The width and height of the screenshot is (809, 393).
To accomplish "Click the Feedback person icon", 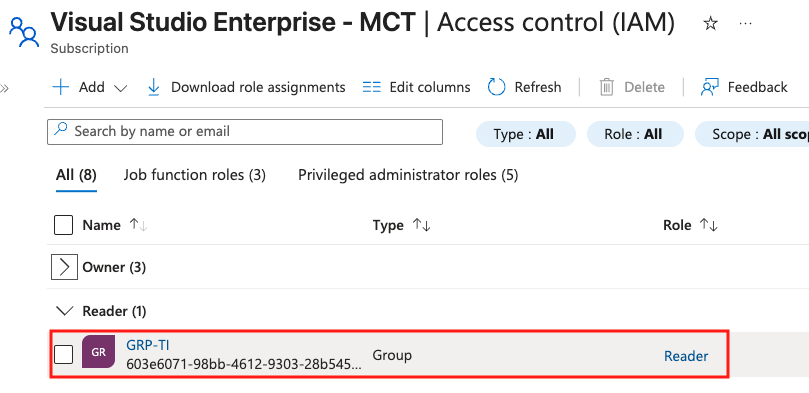I will (x=709, y=87).
